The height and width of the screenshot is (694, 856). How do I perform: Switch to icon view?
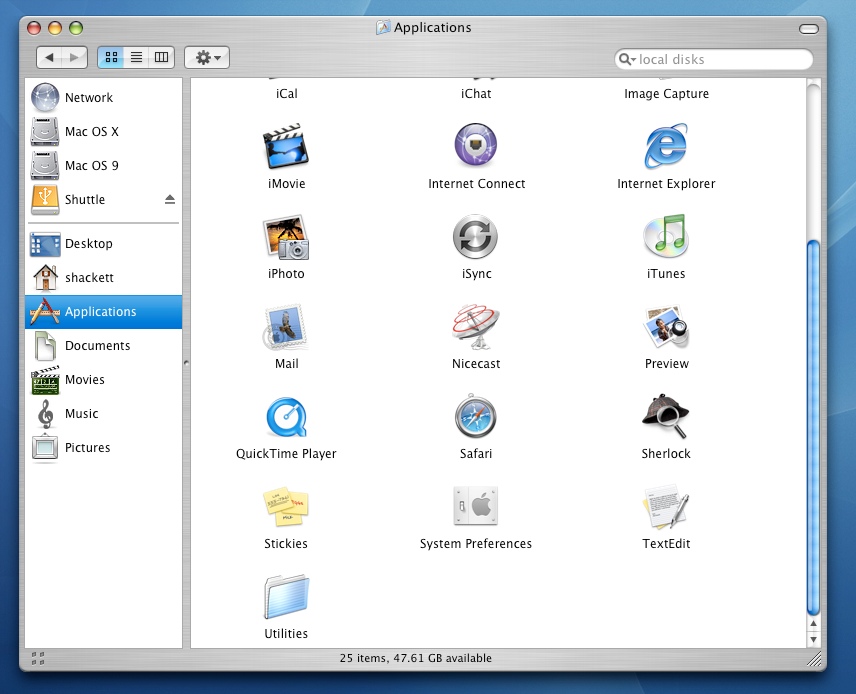pos(111,57)
